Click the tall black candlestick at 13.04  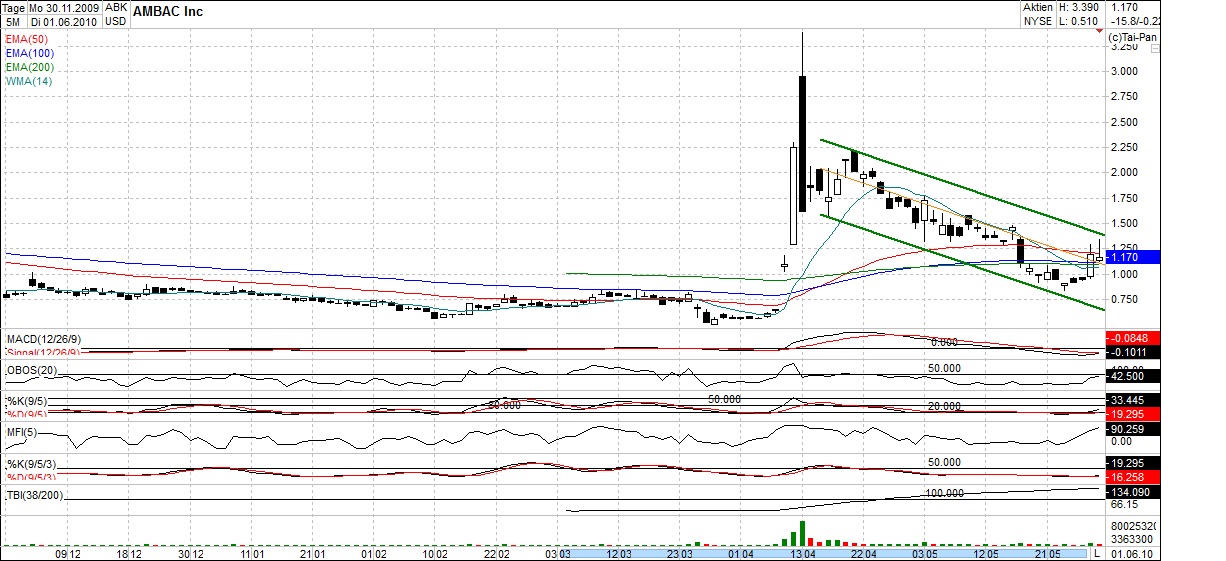point(802,142)
